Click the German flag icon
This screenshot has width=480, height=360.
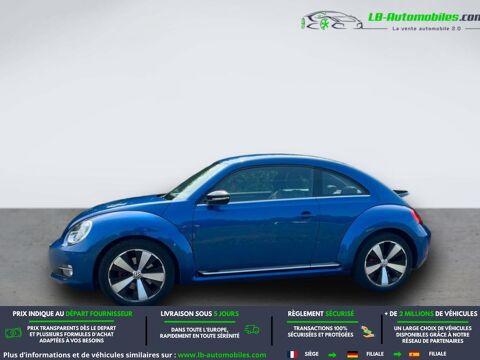352,354
